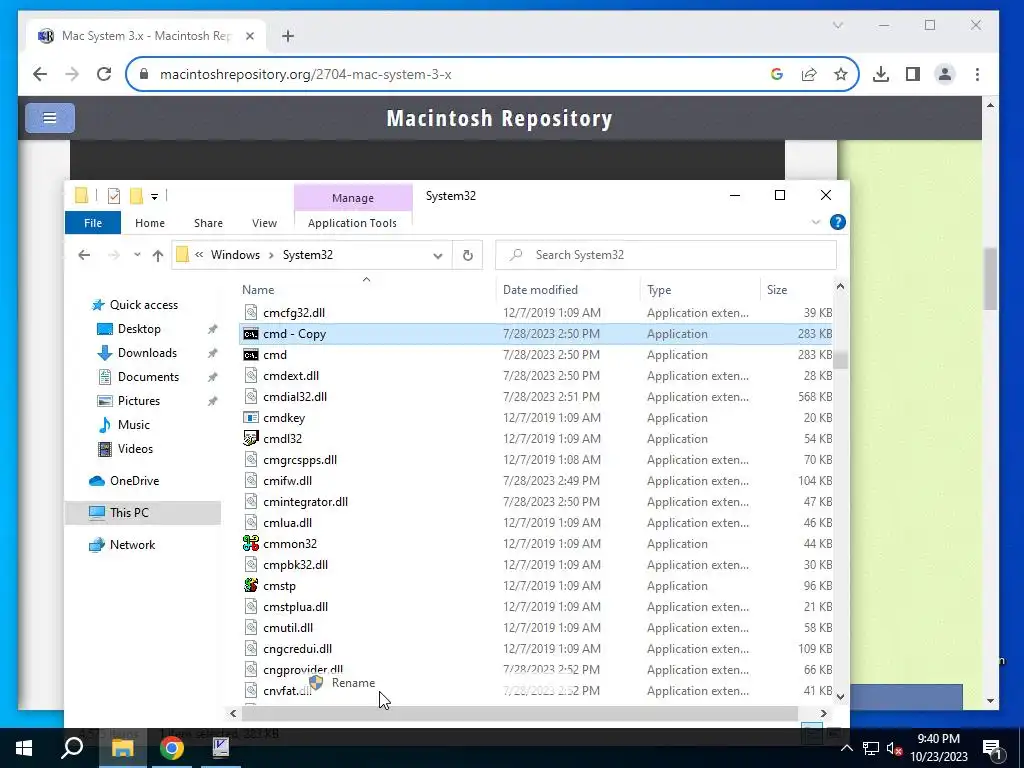
Task: Click the horizontal scrollbar in file list
Action: [520, 713]
